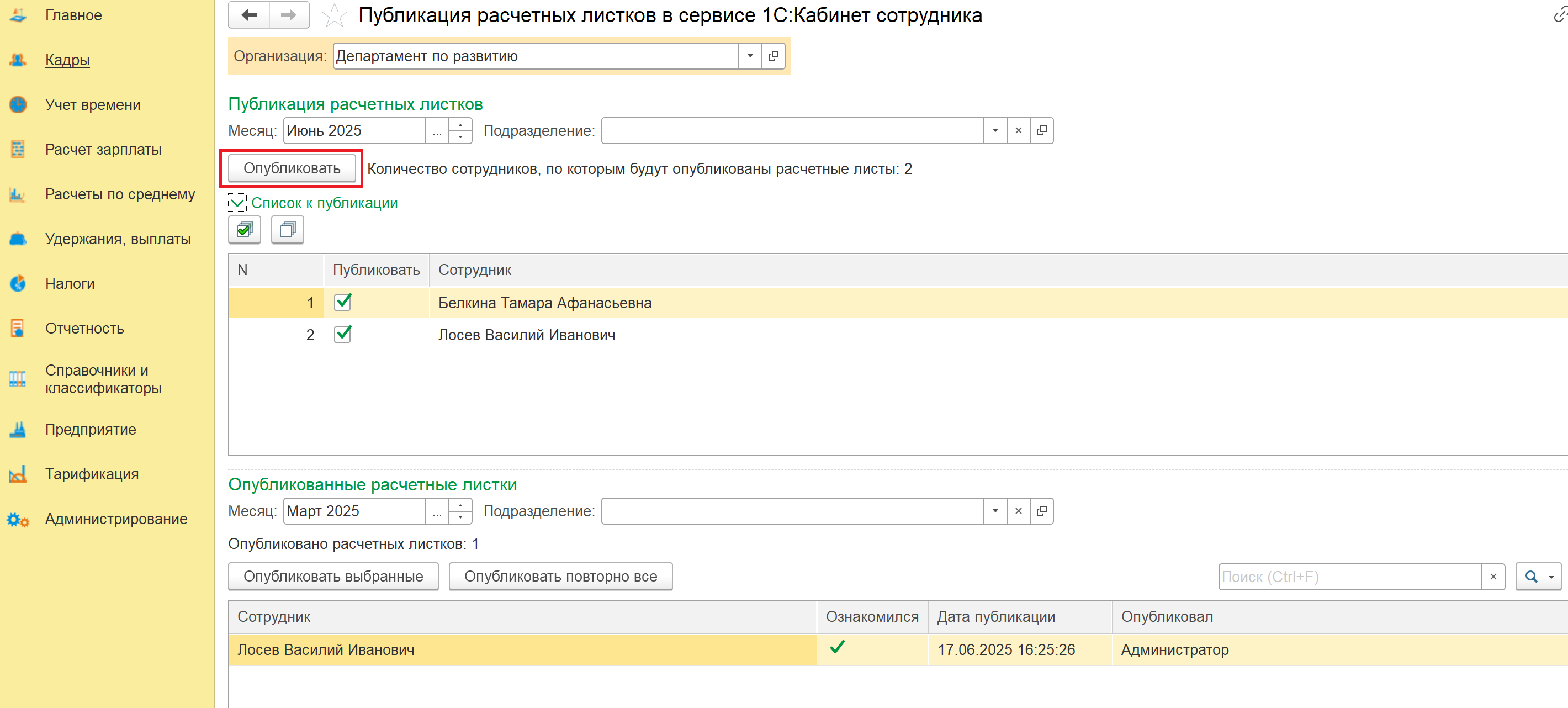
Task: Clear the lower Подразделение field
Action: 1018,511
